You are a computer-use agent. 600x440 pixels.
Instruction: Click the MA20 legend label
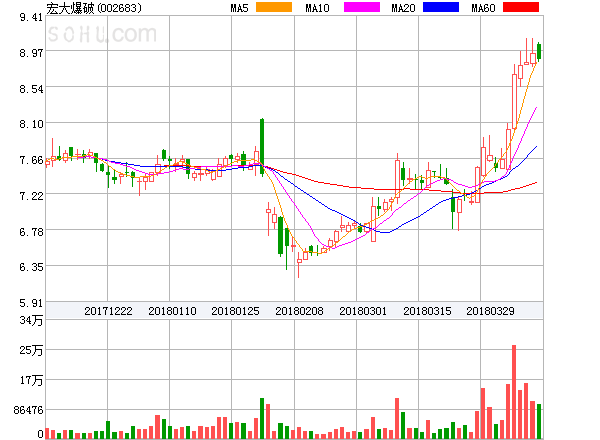point(403,8)
